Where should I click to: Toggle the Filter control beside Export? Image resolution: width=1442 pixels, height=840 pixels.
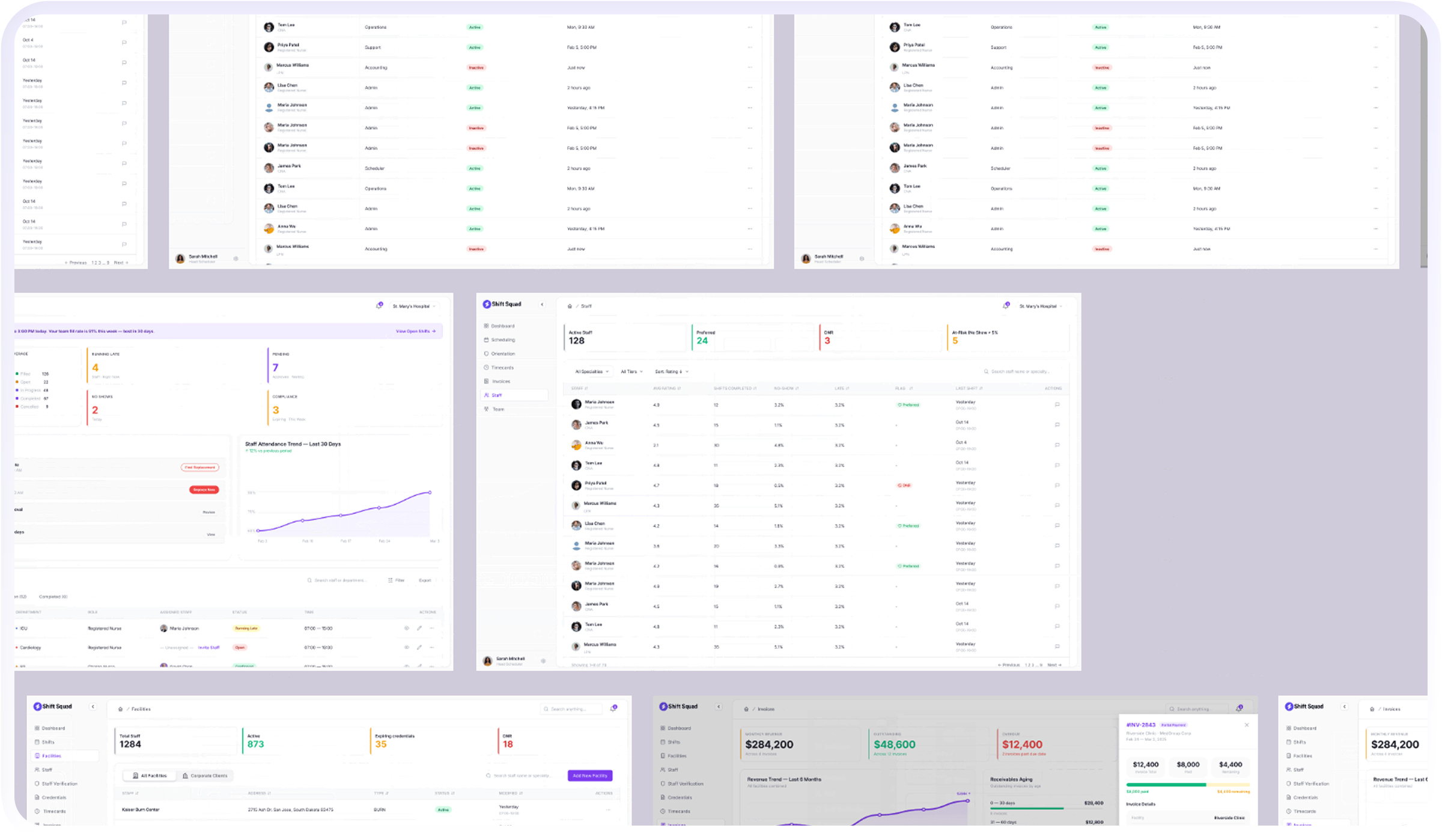point(396,580)
